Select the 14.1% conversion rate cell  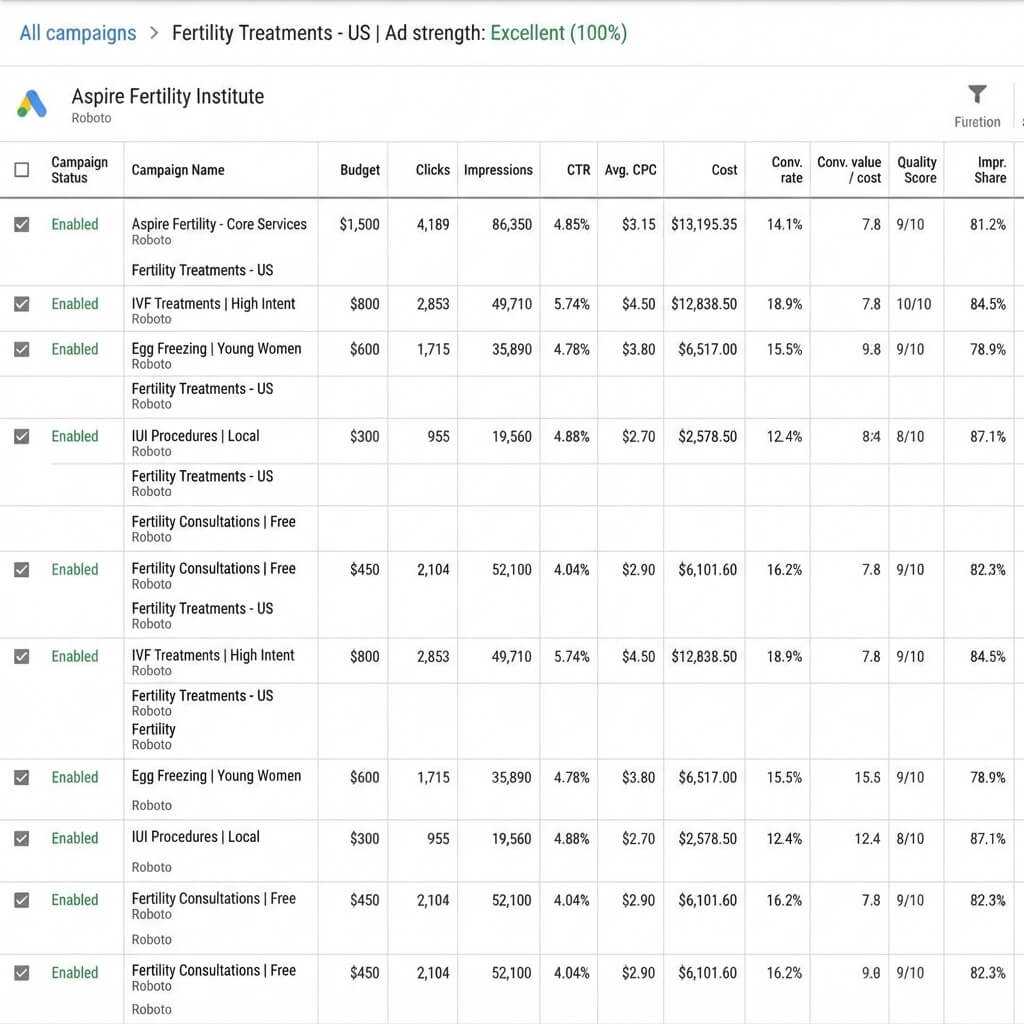[x=784, y=225]
